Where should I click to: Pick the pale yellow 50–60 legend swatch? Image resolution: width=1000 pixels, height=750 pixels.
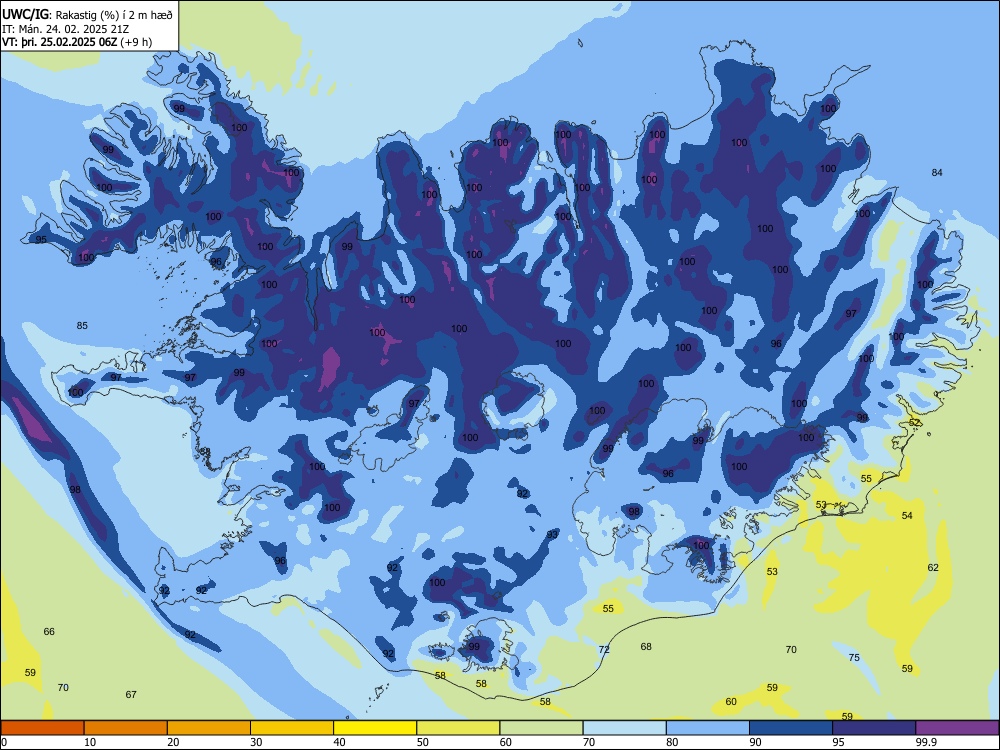coord(458,728)
